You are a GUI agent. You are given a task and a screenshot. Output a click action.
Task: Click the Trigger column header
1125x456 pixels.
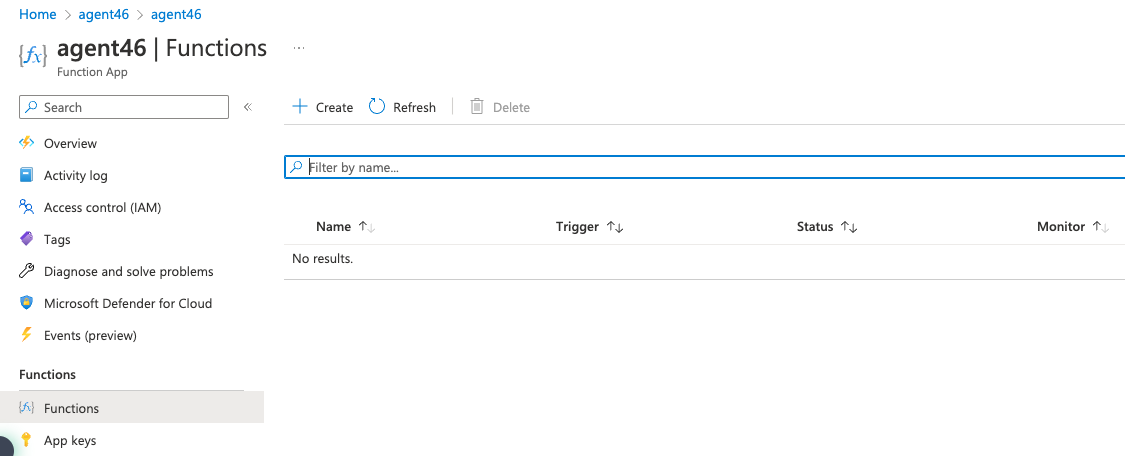(x=577, y=227)
